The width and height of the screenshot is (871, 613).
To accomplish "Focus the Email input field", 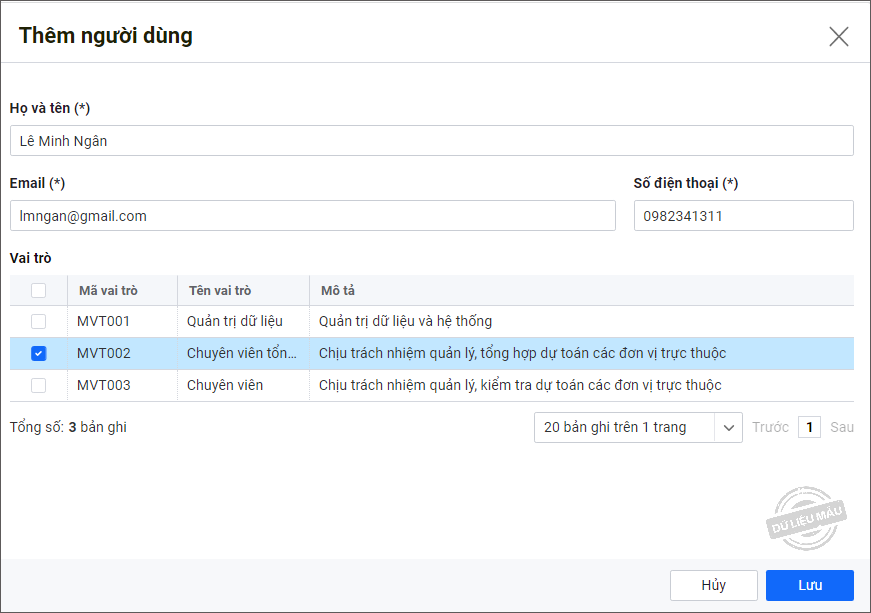I will pos(312,216).
